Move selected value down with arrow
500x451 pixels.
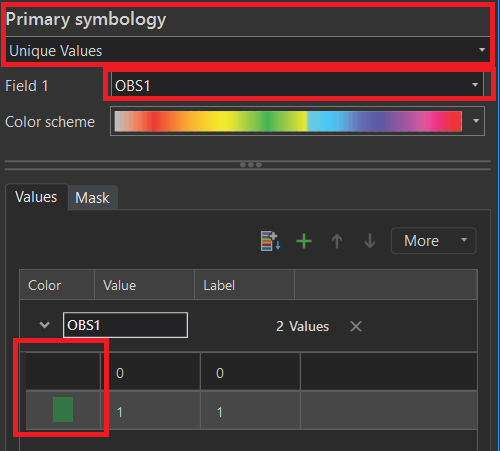tap(370, 241)
